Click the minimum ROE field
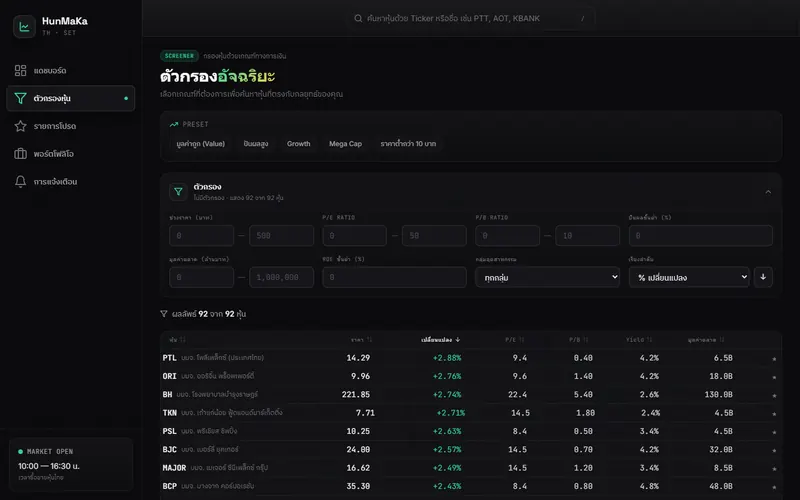The width and height of the screenshot is (800, 500). click(x=394, y=277)
